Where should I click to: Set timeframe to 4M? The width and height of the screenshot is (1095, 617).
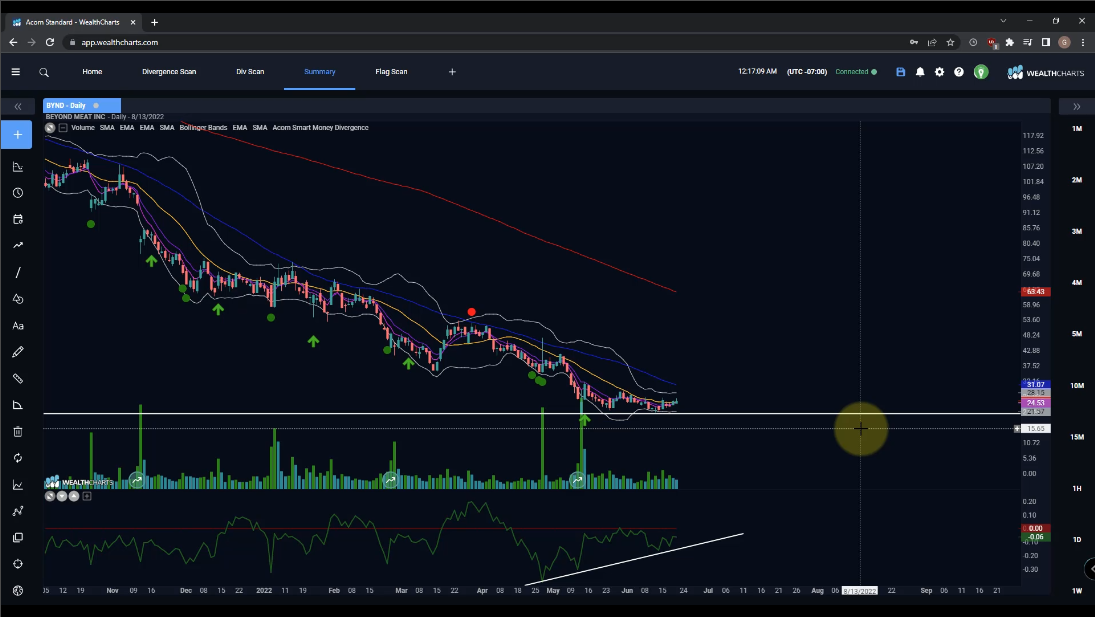coord(1077,283)
